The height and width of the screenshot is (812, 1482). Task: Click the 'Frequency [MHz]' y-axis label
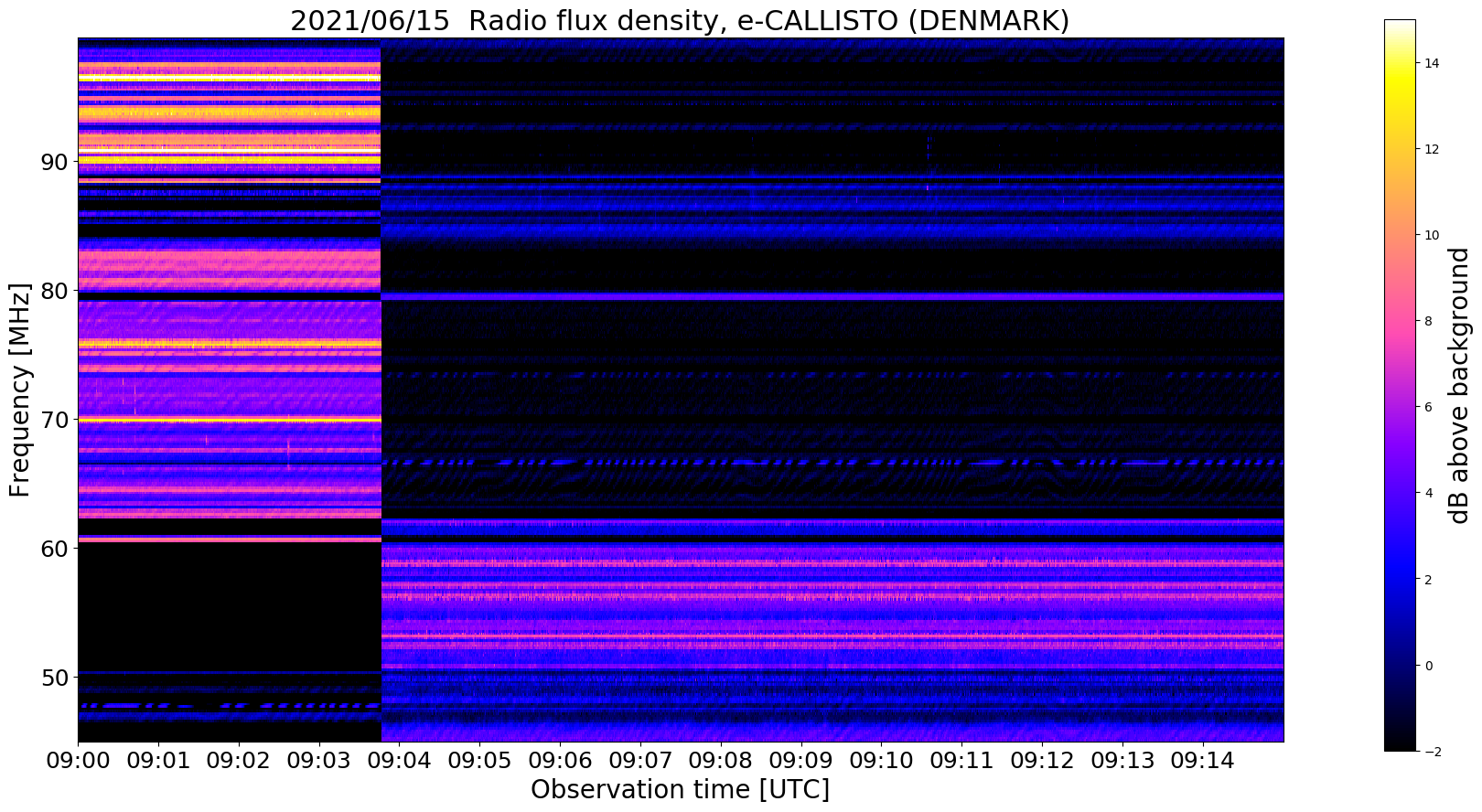(x=20, y=390)
